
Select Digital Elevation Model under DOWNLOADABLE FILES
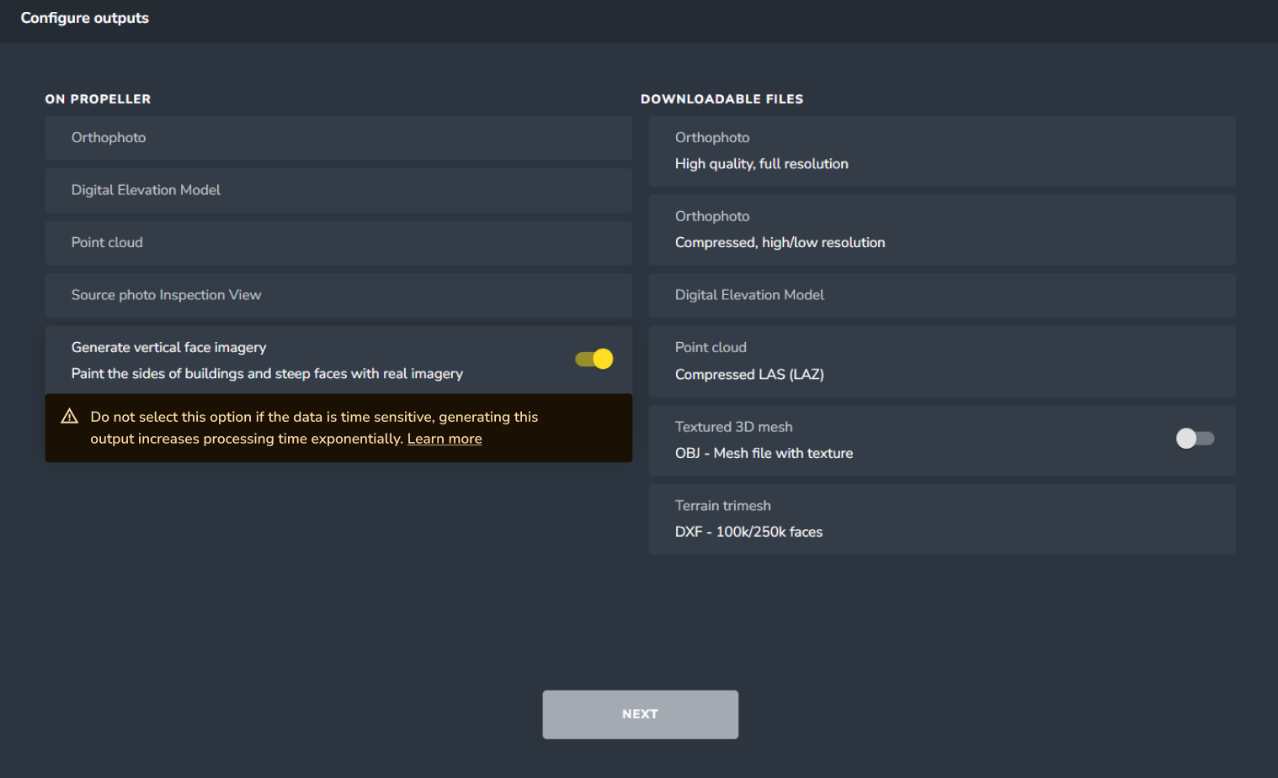(x=941, y=295)
